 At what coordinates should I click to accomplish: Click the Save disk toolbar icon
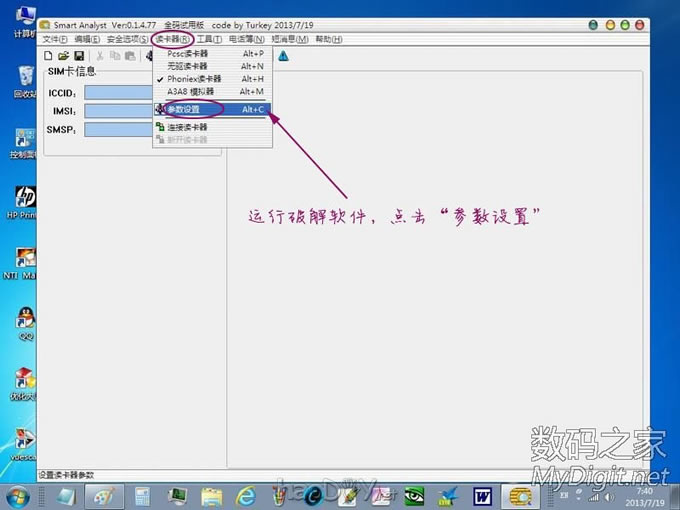(78, 56)
